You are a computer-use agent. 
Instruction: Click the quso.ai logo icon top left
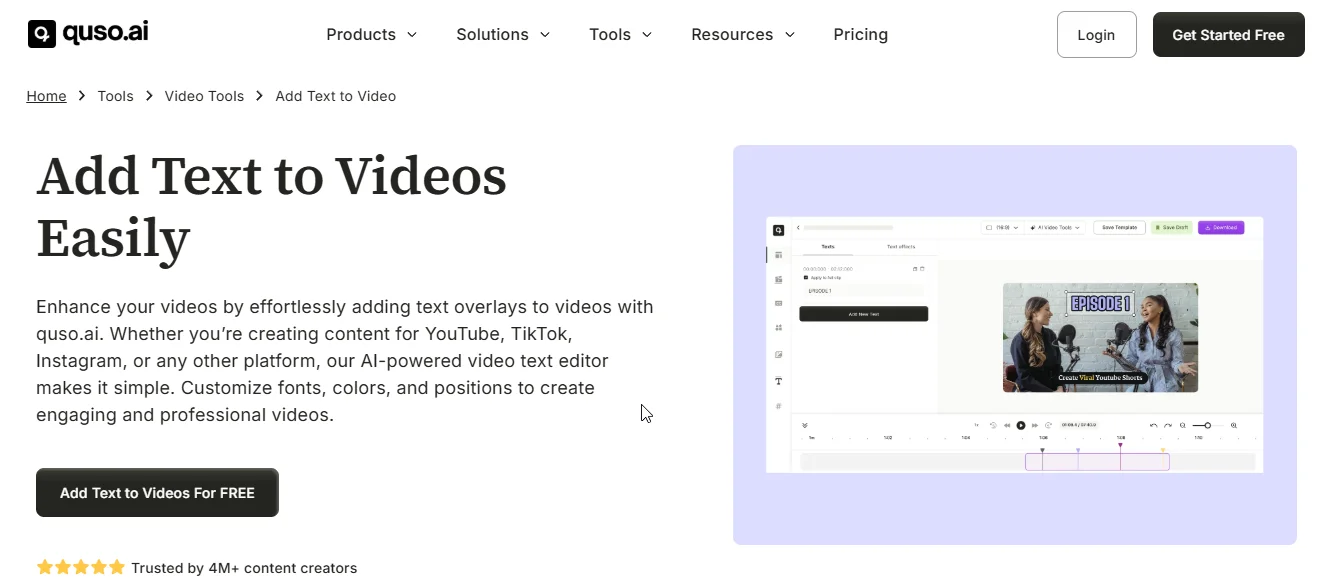[x=40, y=33]
